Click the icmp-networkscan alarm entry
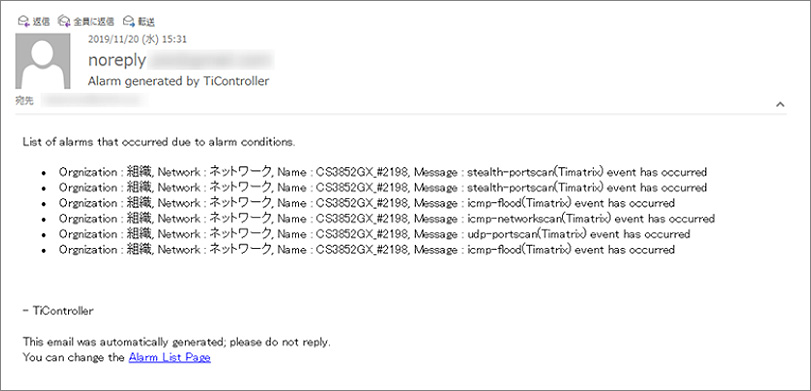This screenshot has width=811, height=391. click(x=387, y=218)
